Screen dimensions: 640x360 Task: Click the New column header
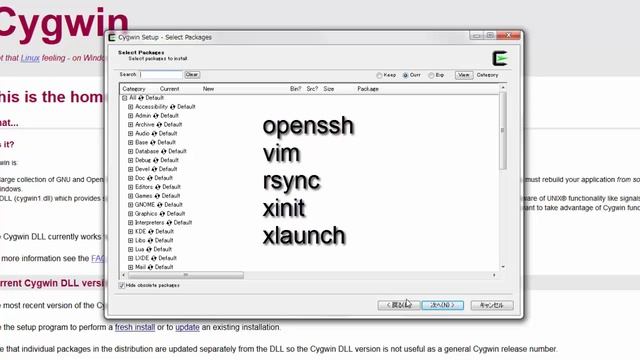[x=208, y=89]
